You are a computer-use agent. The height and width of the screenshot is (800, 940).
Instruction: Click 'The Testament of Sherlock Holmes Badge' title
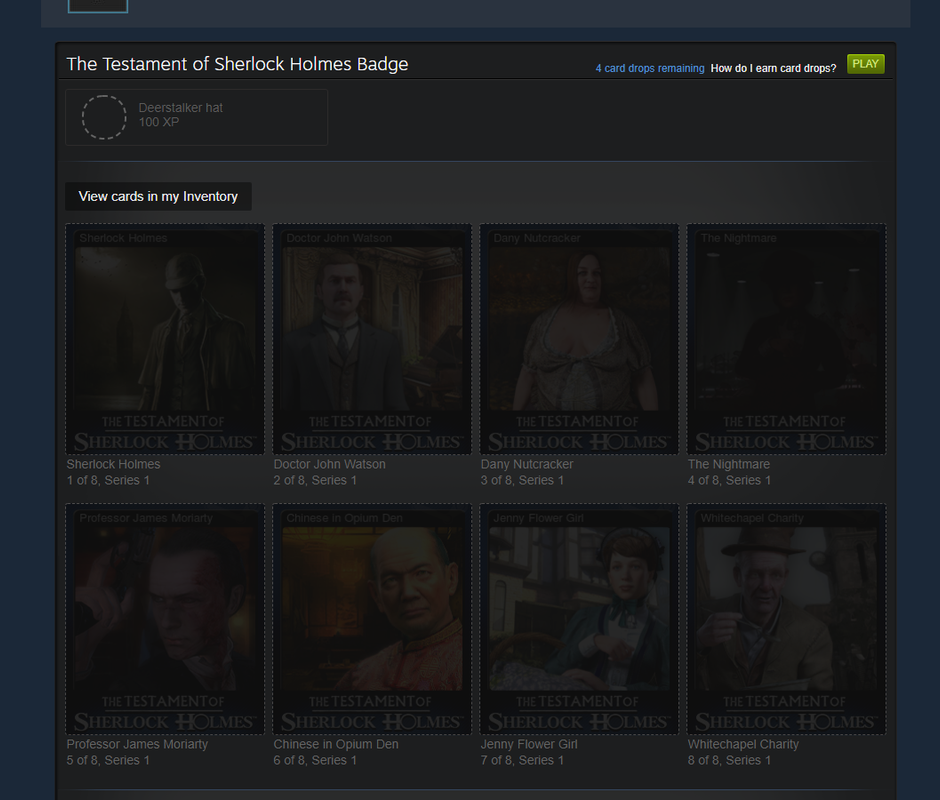[x=237, y=64]
